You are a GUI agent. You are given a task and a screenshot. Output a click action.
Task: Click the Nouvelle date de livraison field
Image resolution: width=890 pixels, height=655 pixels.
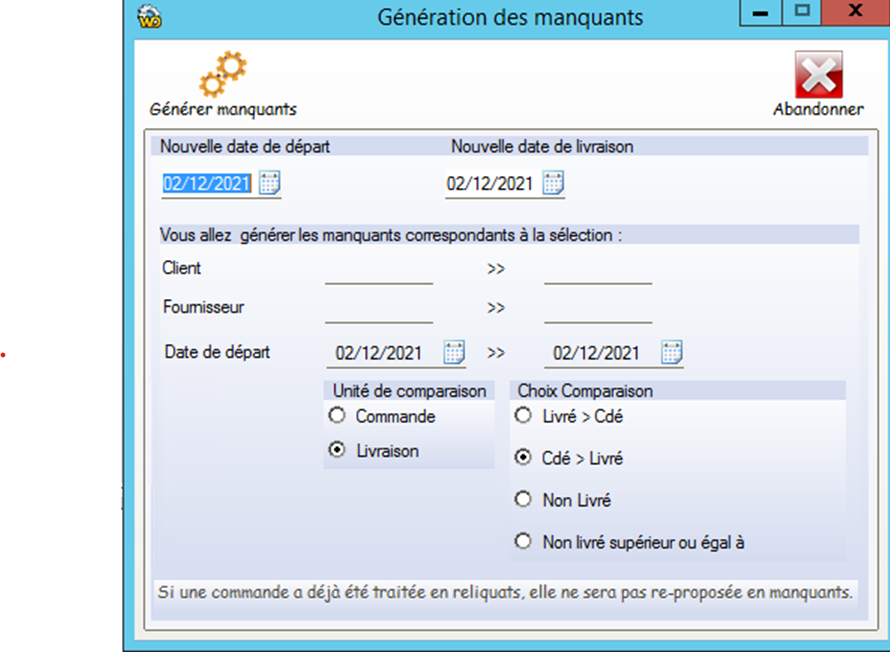pyautogui.click(x=490, y=184)
